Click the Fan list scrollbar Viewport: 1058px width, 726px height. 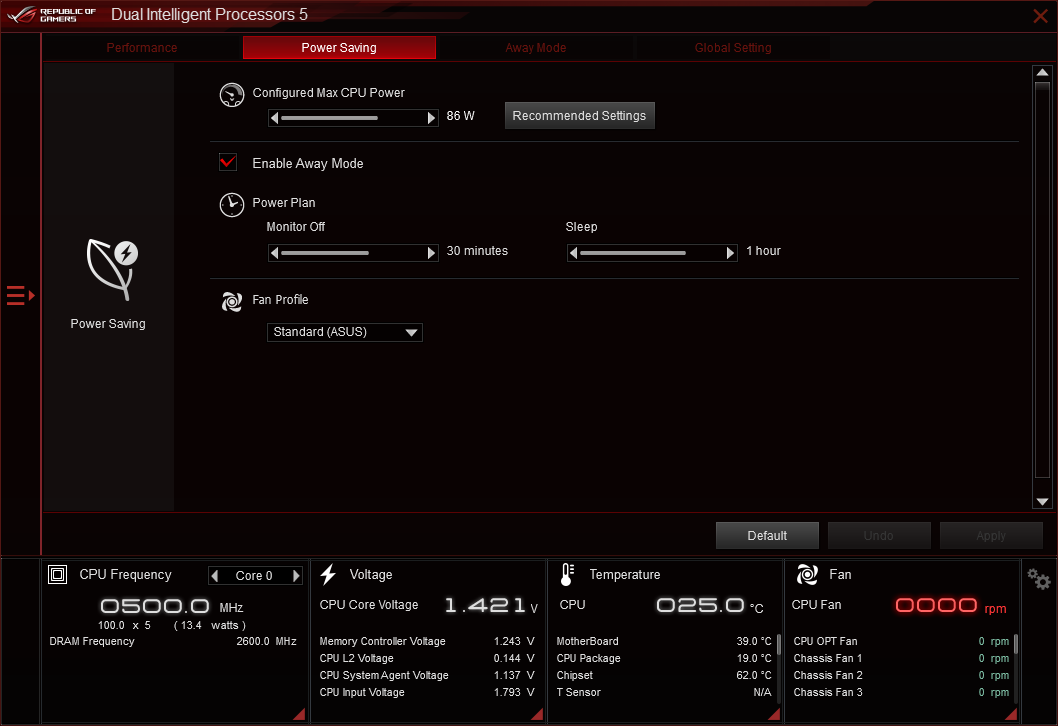[x=1015, y=644]
